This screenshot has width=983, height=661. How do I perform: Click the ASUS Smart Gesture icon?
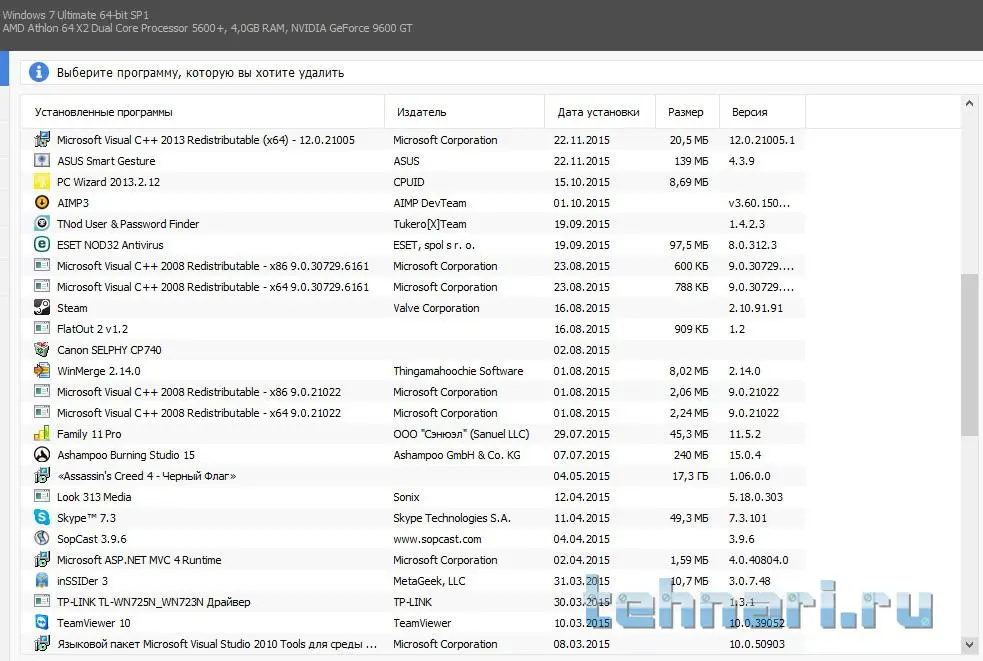tap(42, 161)
